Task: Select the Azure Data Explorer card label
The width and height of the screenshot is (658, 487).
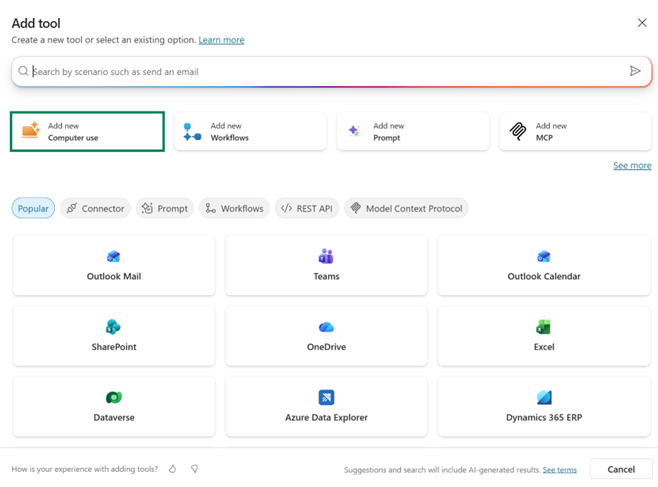Action: tap(326, 417)
